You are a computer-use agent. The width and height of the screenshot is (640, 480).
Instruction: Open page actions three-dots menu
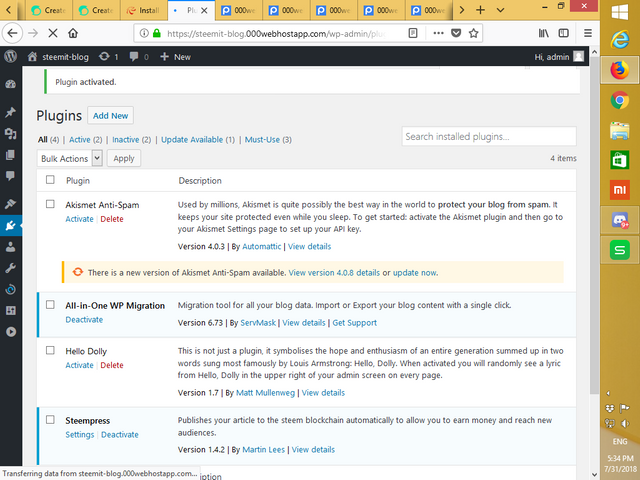[438, 33]
